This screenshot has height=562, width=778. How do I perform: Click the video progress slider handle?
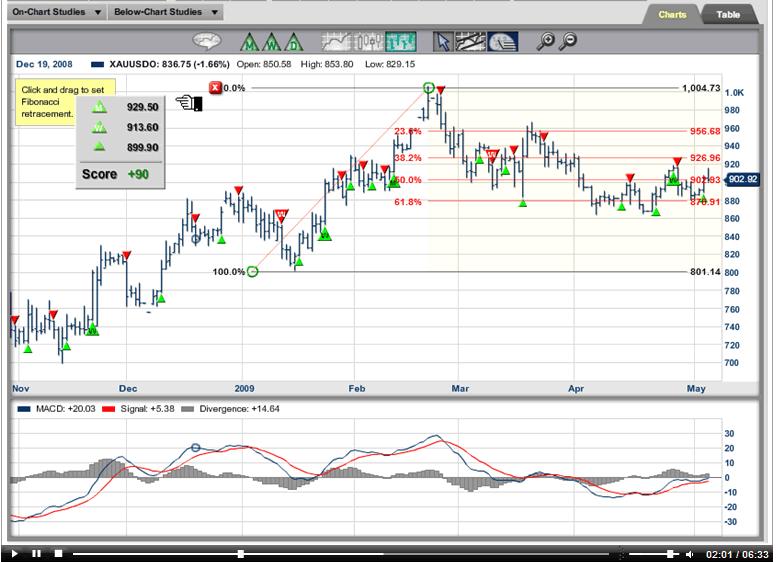(x=241, y=554)
